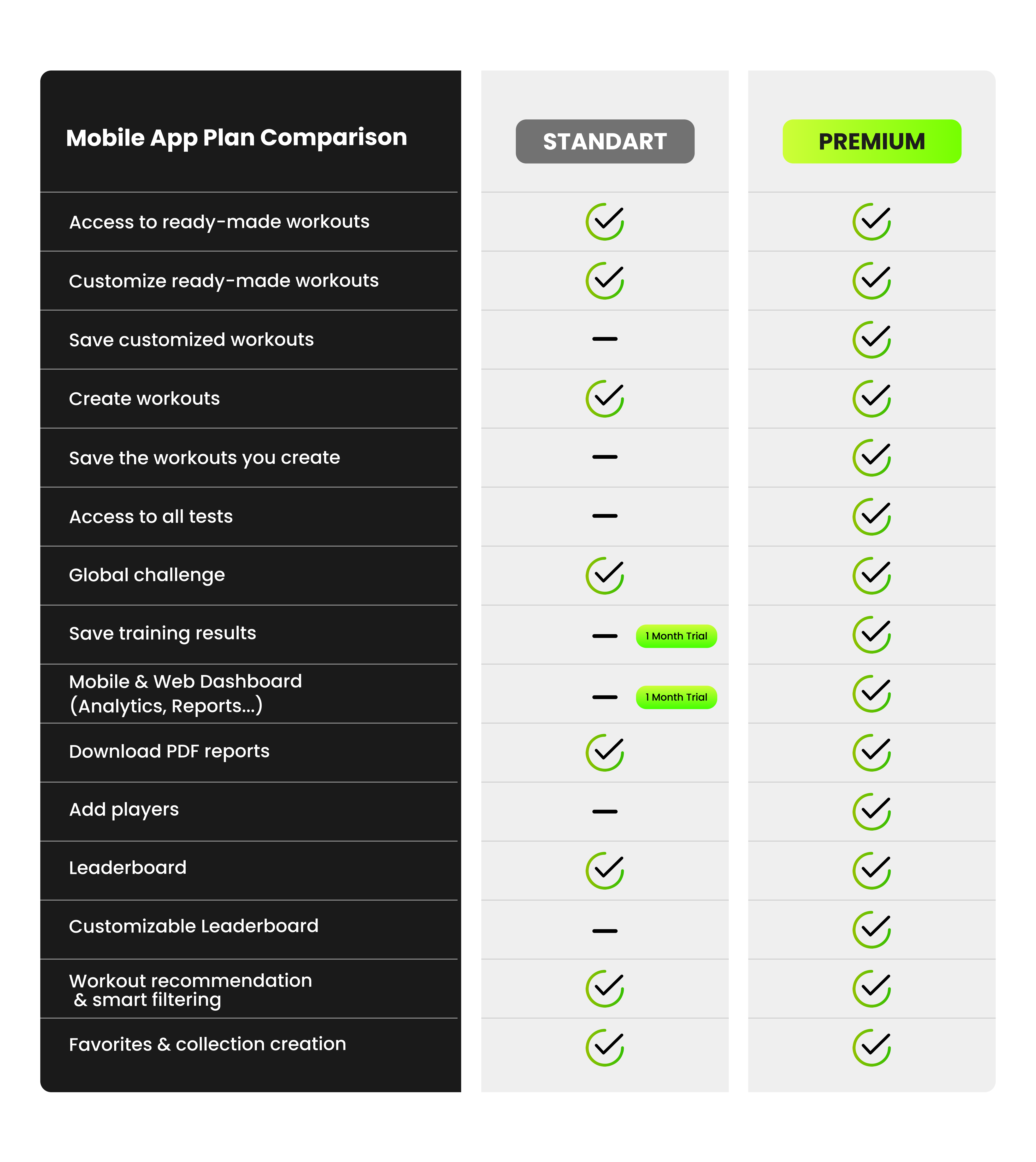The width and height of the screenshot is (1036, 1162).
Task: Click 1 Month Trial badge for Save training results
Action: [x=676, y=636]
